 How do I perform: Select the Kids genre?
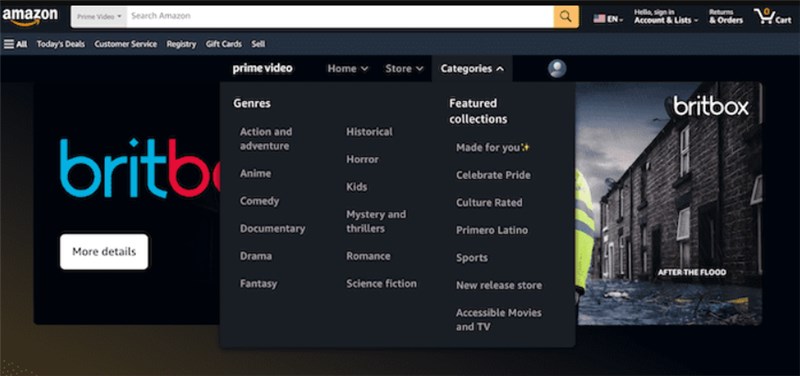(356, 187)
